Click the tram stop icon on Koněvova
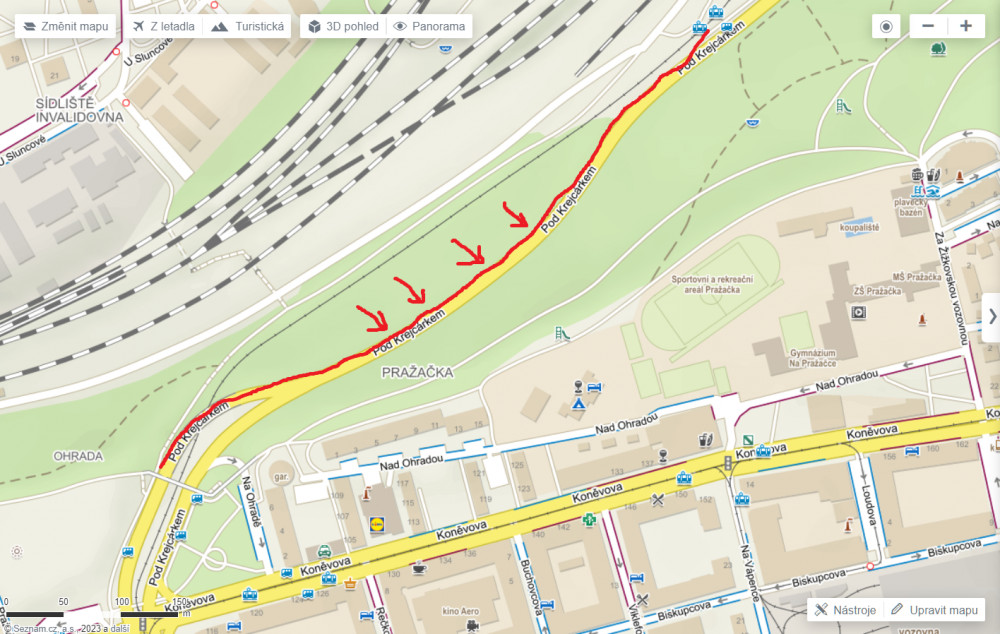Image resolution: width=1000 pixels, height=634 pixels. click(684, 477)
